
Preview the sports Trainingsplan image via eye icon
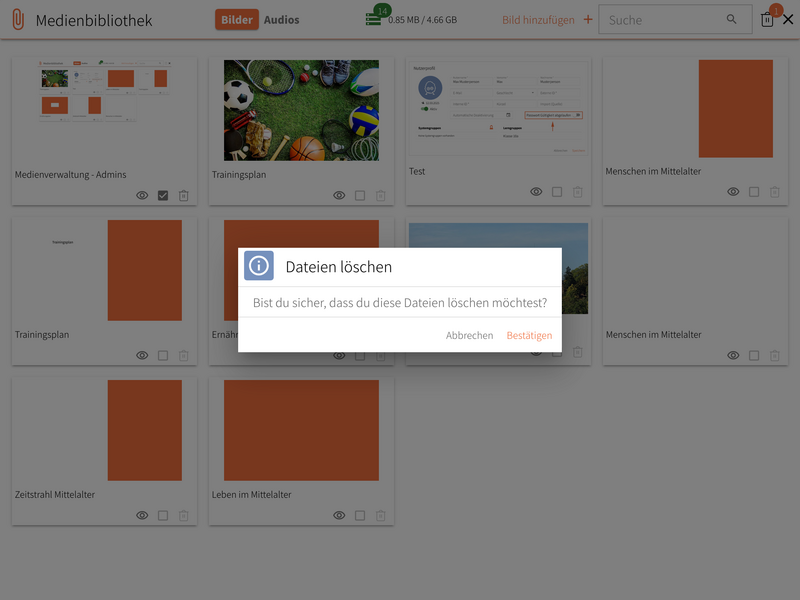[339, 196]
